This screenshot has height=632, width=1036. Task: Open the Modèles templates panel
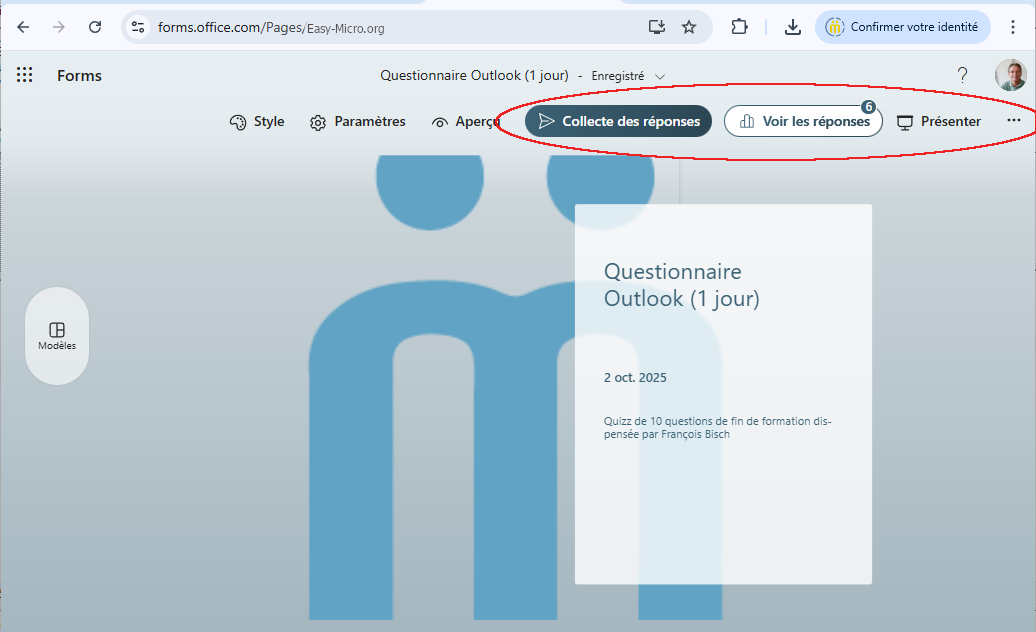57,336
